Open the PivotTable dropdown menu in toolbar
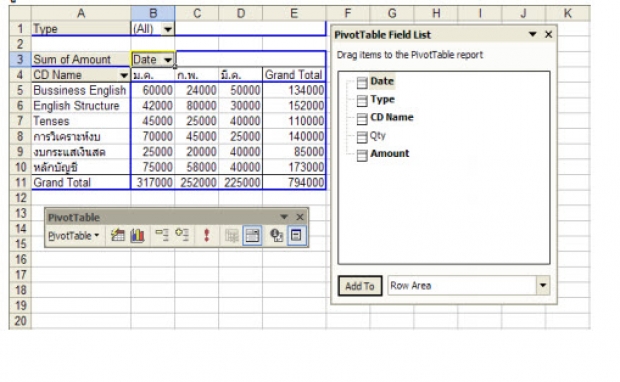Viewport: 620px width, 382px height. click(73, 236)
